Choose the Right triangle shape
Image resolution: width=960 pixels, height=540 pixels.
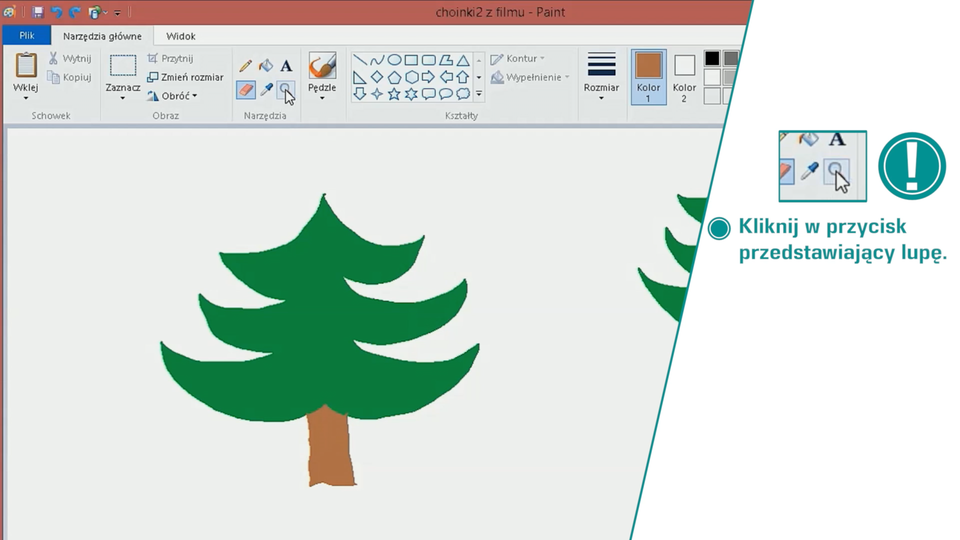(x=360, y=77)
